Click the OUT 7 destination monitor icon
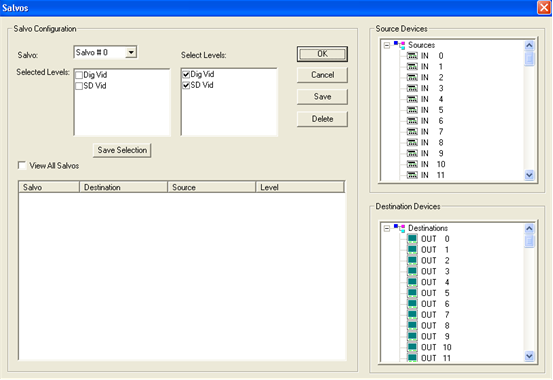The image size is (553, 380). pos(412,315)
